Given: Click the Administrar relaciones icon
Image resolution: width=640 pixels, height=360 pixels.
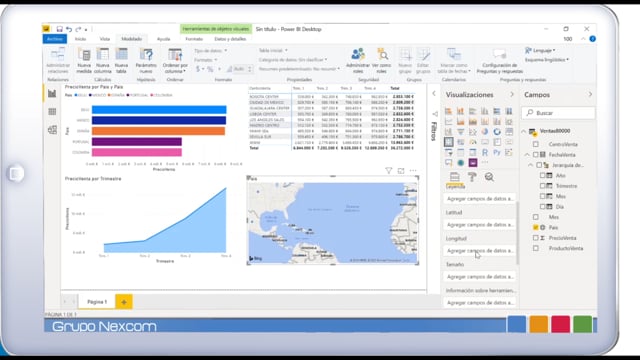Looking at the screenshot, I should point(58,60).
